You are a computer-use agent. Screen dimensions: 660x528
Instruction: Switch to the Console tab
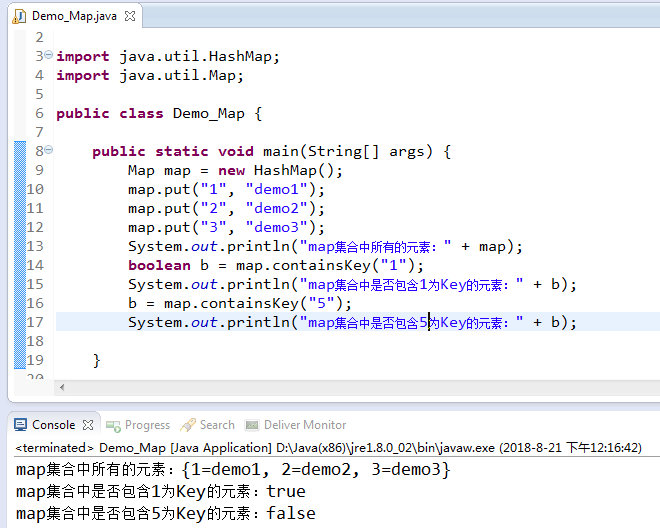point(53,425)
